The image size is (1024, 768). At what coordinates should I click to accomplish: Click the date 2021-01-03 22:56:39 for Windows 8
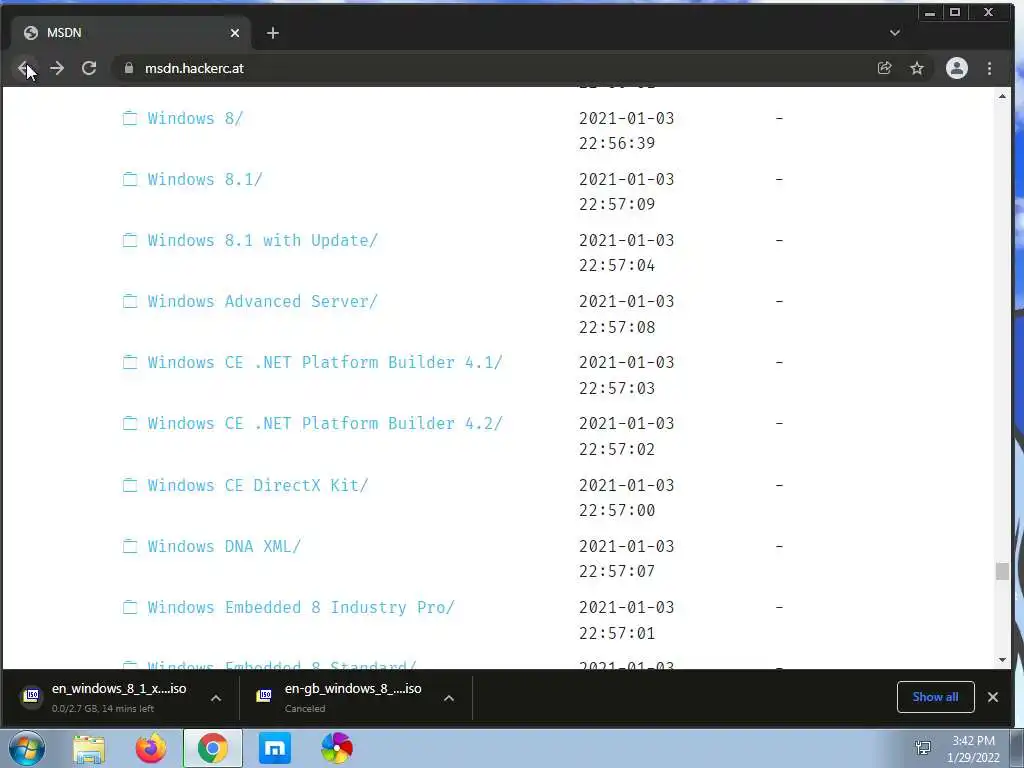click(x=626, y=131)
